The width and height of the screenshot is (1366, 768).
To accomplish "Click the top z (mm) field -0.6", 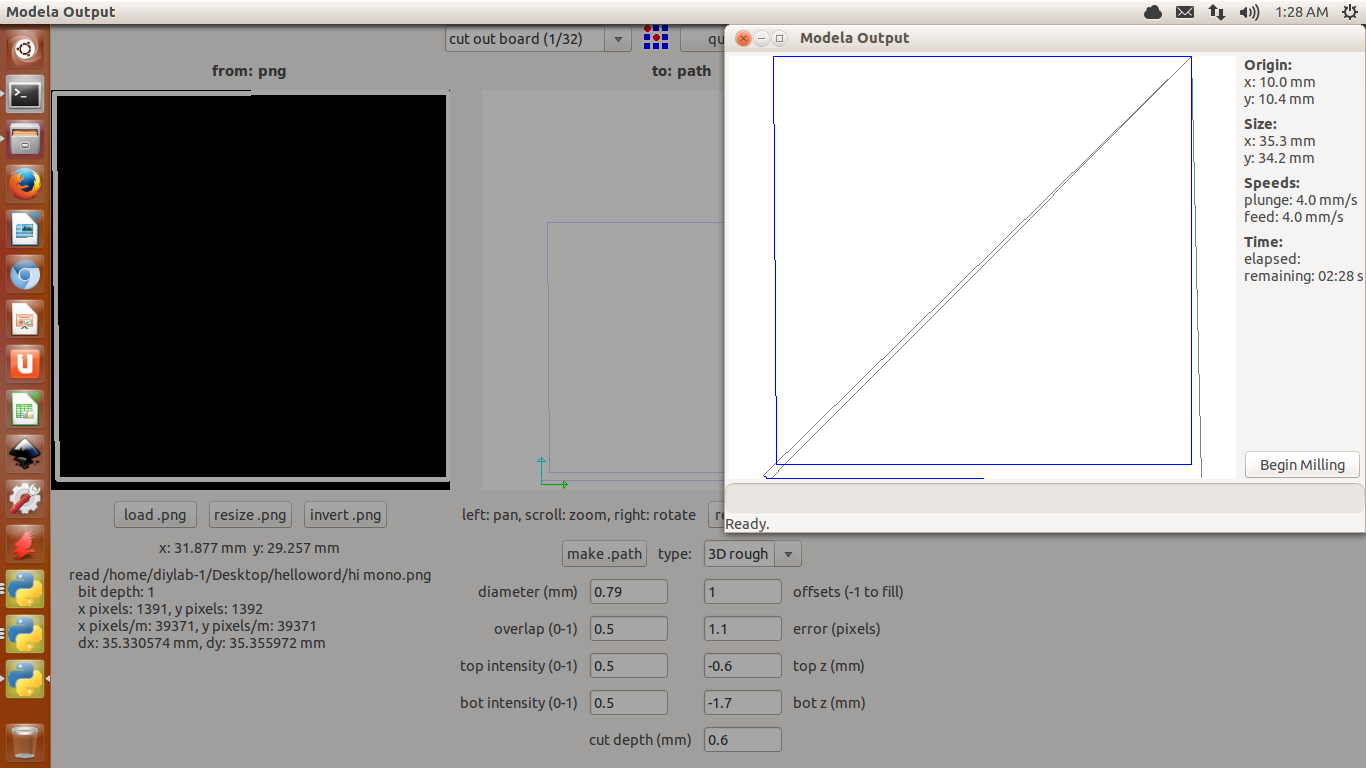I will (x=743, y=665).
